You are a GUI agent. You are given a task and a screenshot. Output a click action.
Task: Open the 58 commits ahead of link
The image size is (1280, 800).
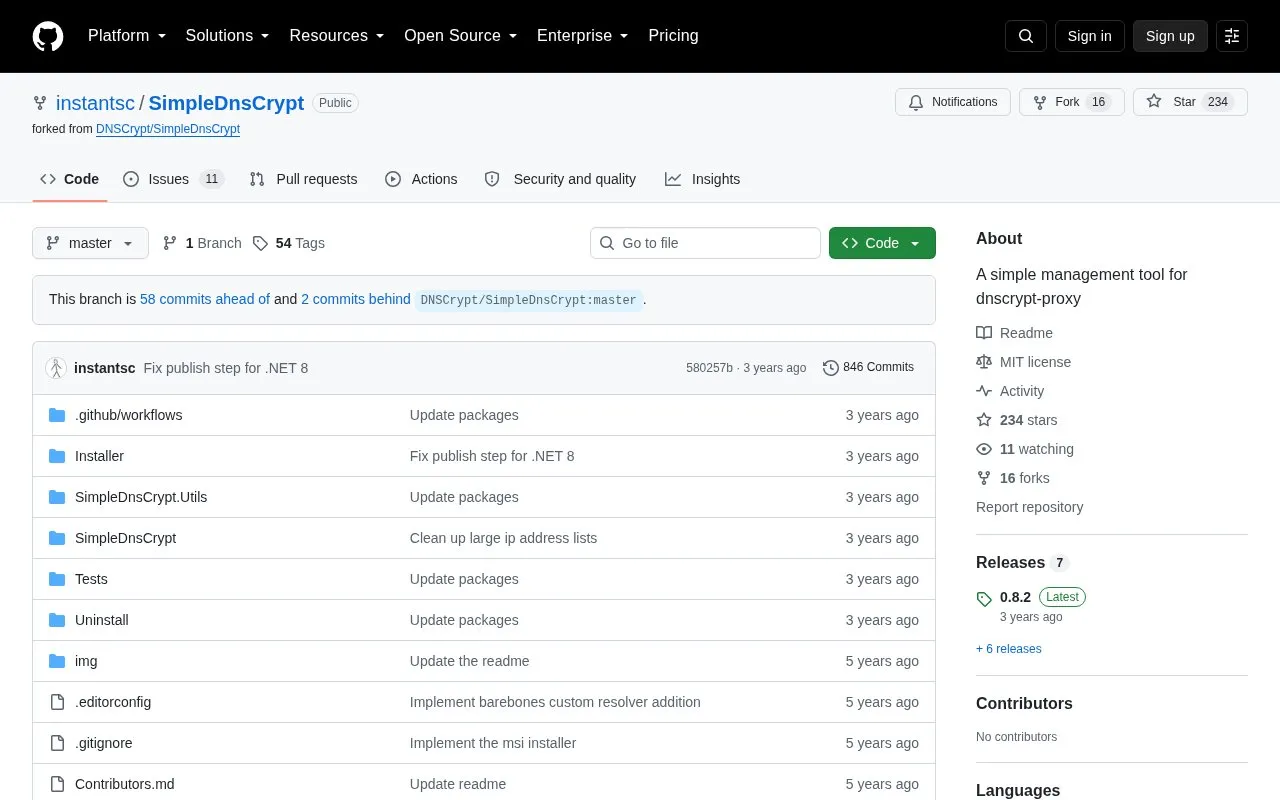click(205, 299)
